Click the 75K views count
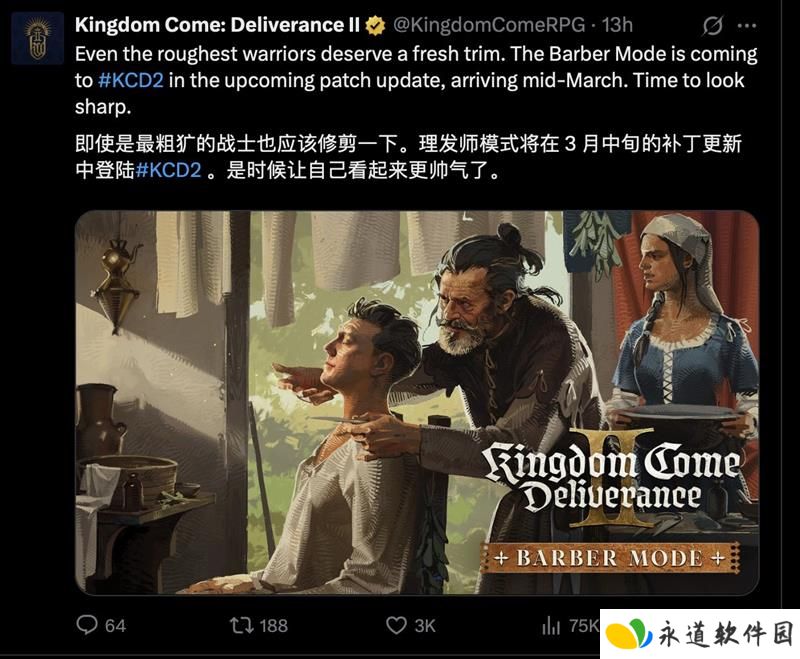The height and width of the screenshot is (659, 800). [x=584, y=626]
